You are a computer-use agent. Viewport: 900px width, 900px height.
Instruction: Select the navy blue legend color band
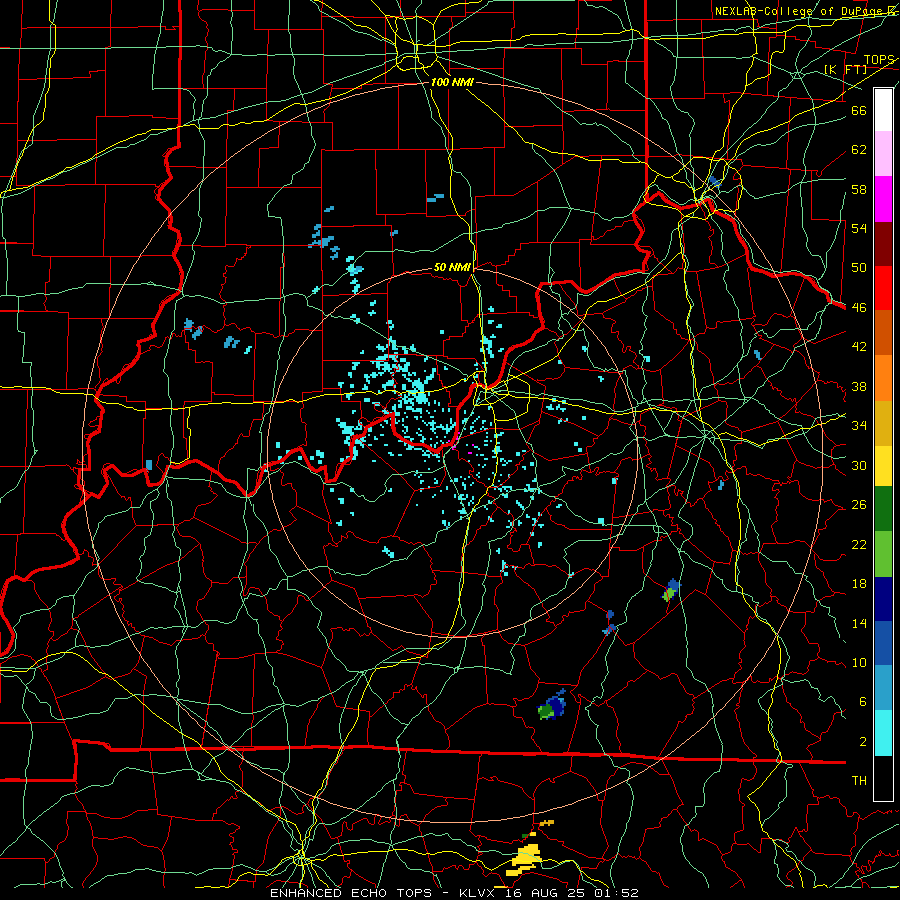tap(883, 599)
